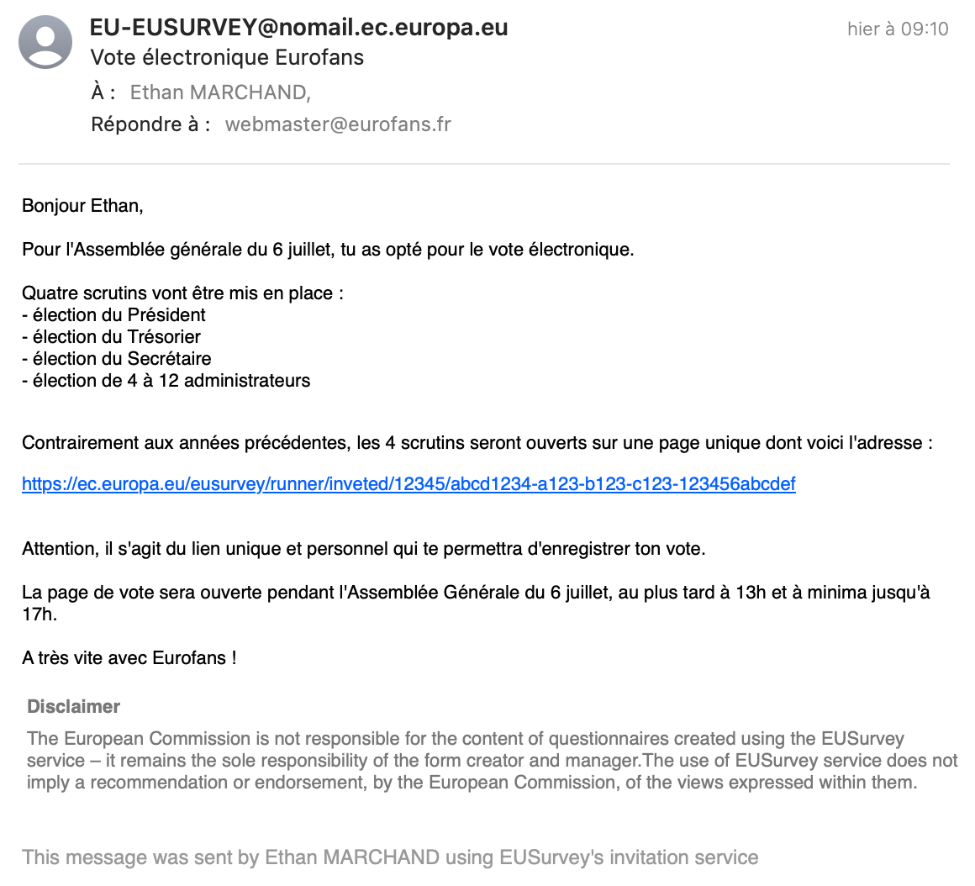
Task: Click the line élection du Président
Action: tap(114, 315)
